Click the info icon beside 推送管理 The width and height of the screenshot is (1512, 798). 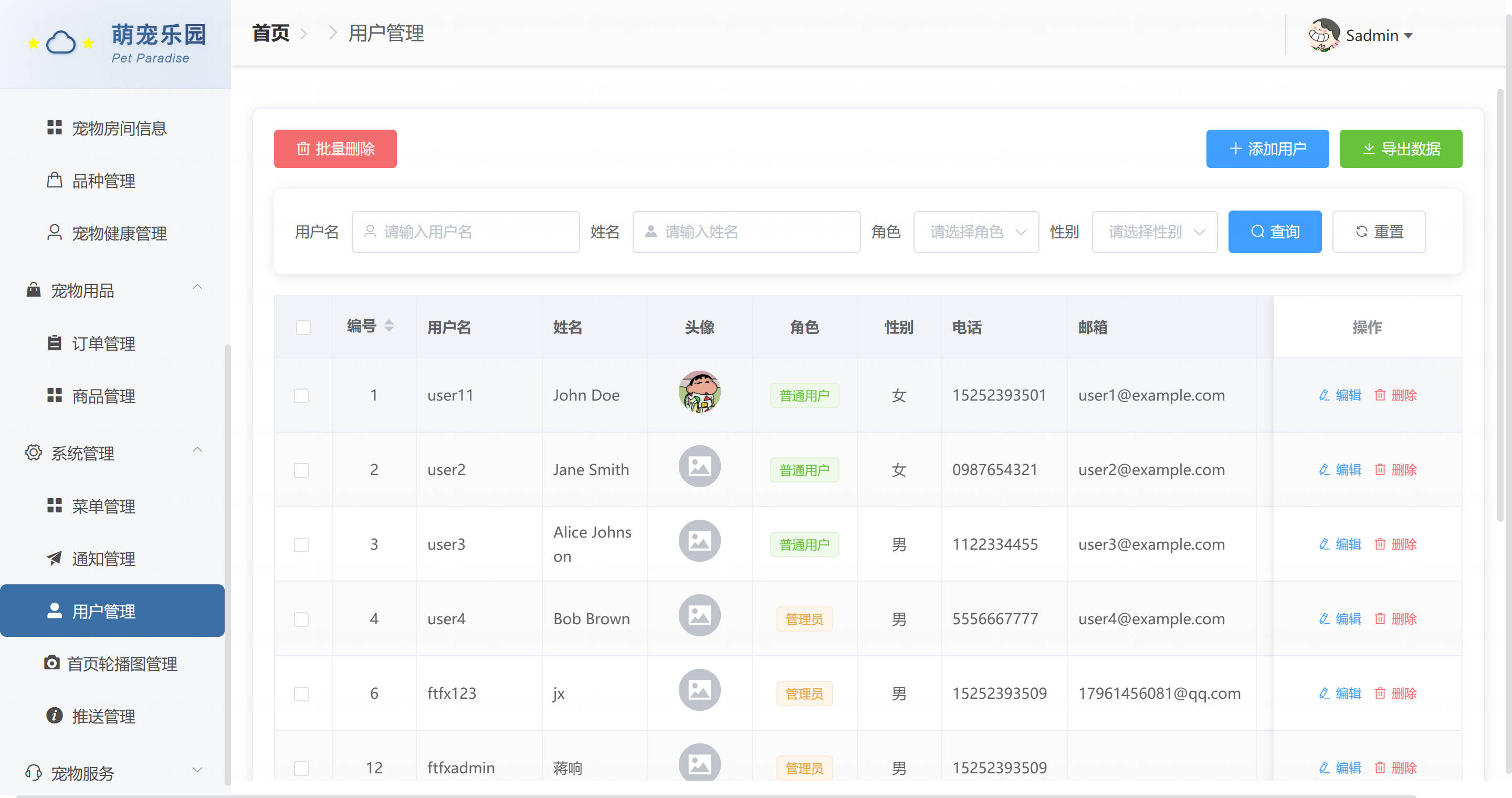point(54,715)
